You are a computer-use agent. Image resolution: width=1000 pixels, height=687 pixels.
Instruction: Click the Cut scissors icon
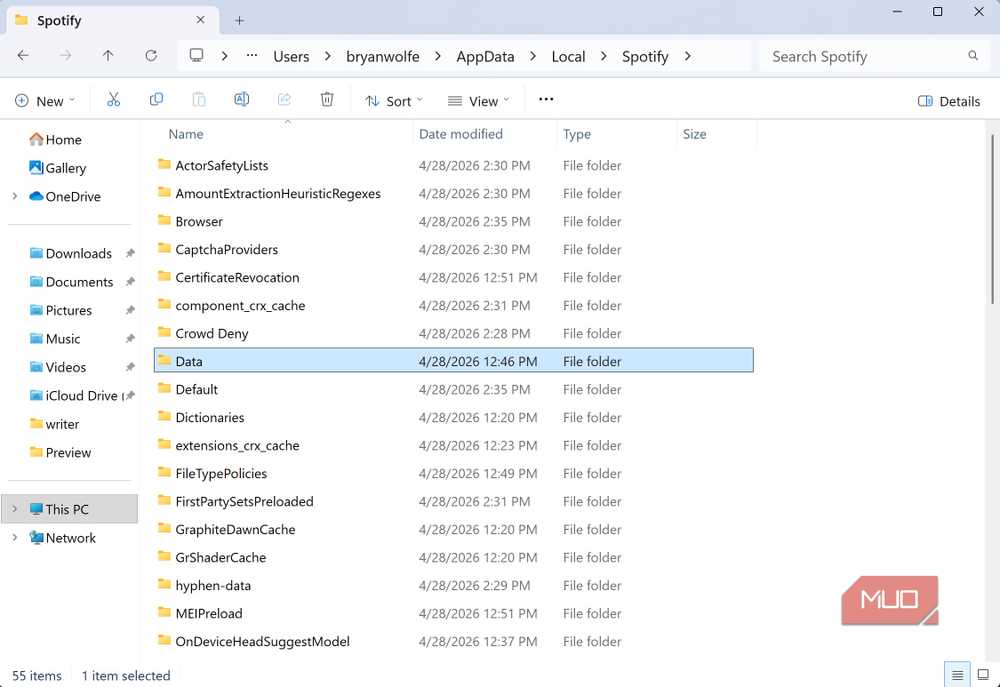pyautogui.click(x=114, y=100)
